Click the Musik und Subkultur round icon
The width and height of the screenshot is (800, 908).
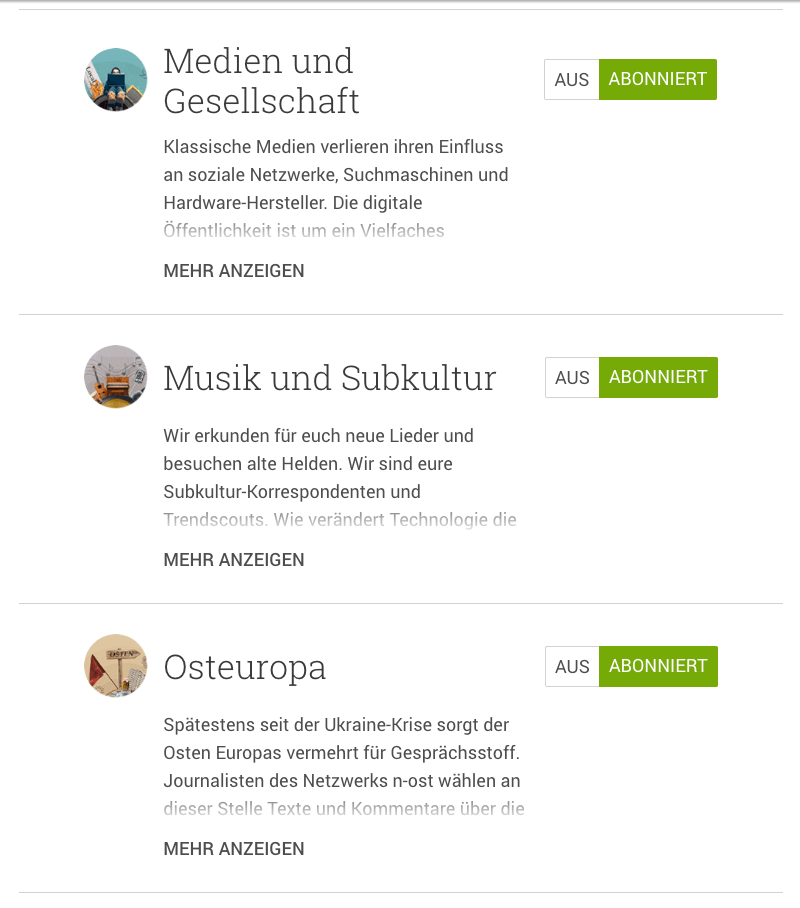115,377
